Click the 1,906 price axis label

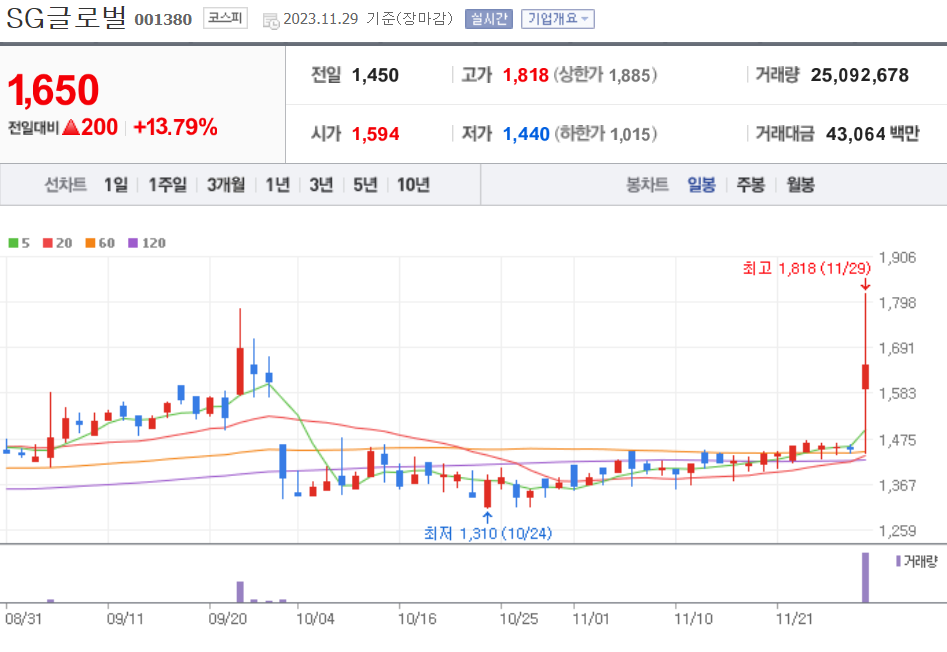coord(897,258)
